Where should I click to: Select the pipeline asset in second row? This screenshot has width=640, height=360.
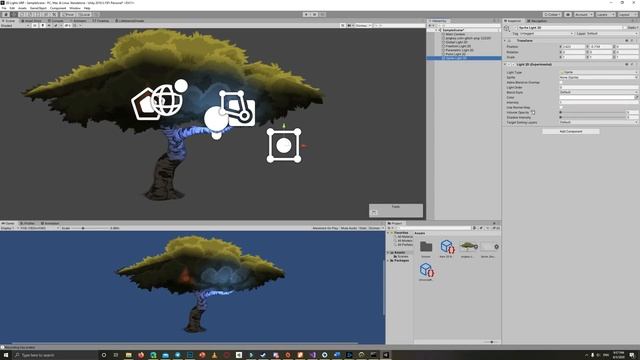pyautogui.click(x=426, y=270)
